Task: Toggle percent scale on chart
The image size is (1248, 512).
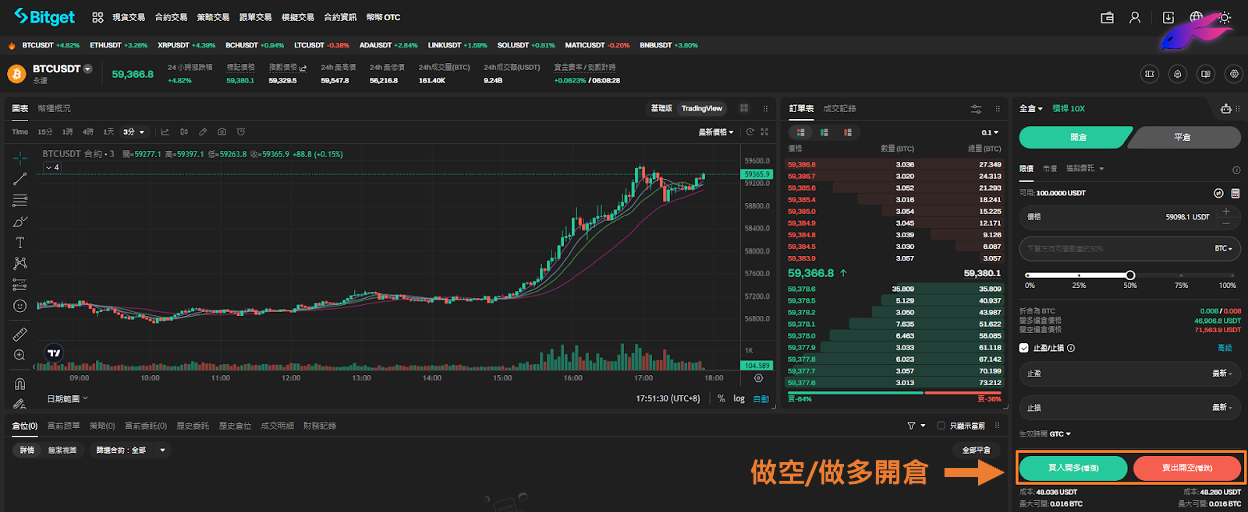Action: point(721,398)
